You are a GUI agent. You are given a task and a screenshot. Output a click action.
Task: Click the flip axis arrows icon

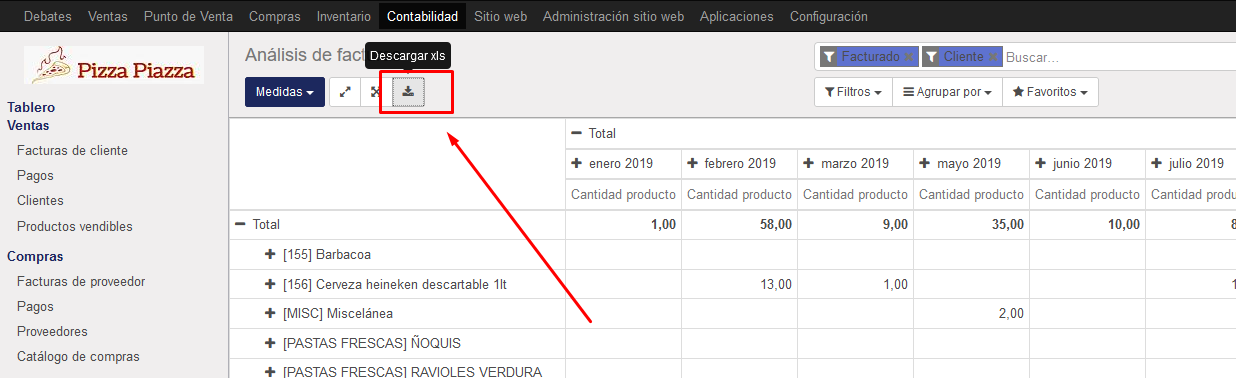[x=345, y=92]
